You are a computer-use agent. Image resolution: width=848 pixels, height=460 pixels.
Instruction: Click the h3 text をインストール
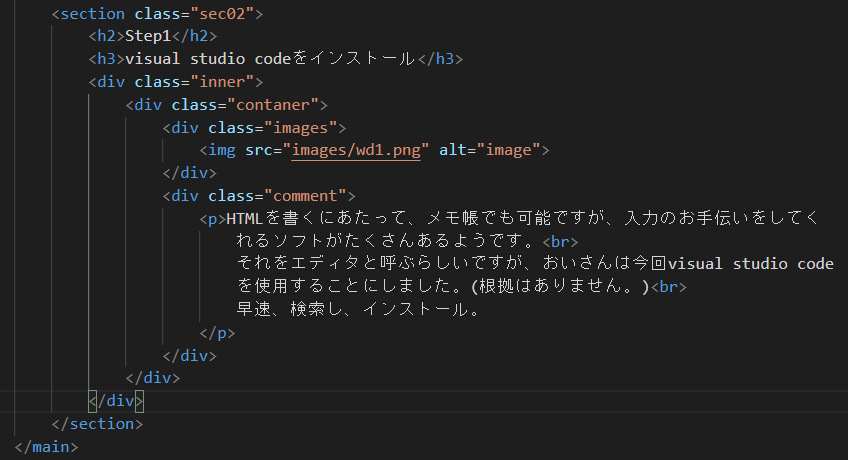pyautogui.click(x=354, y=58)
